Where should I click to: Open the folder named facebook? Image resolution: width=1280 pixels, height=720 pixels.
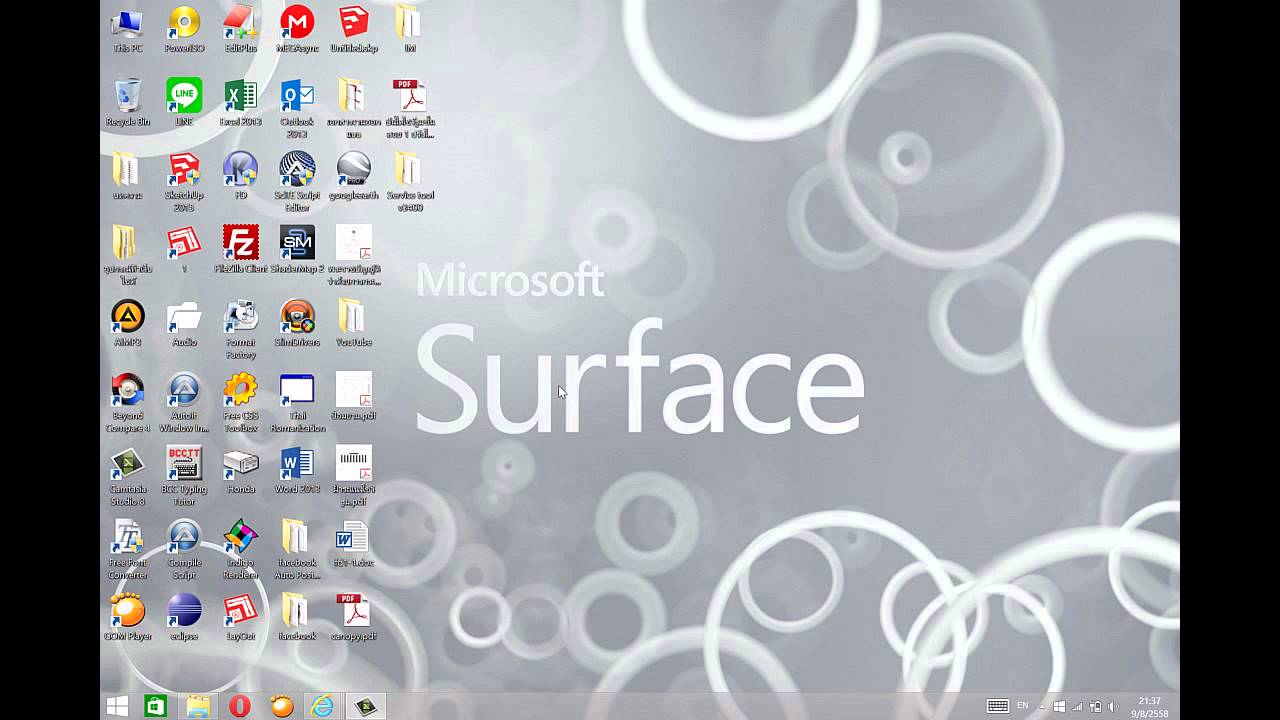(x=297, y=617)
